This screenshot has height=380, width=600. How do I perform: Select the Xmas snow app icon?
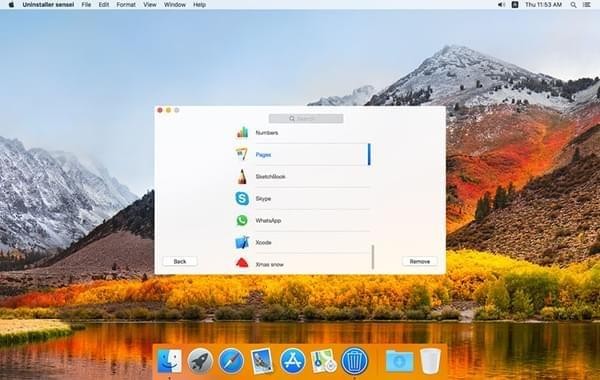point(242,263)
